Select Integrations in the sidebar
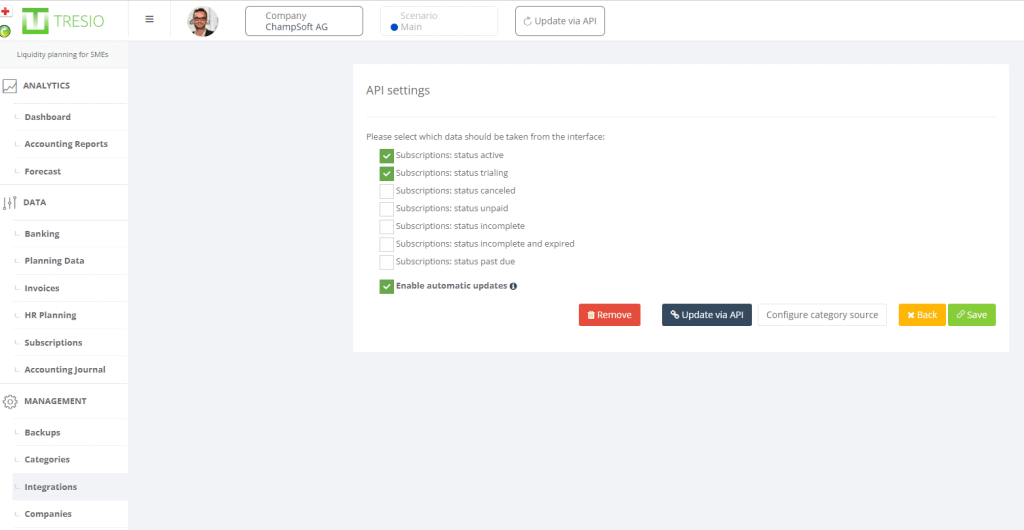This screenshot has width=1024, height=530. pos(51,487)
